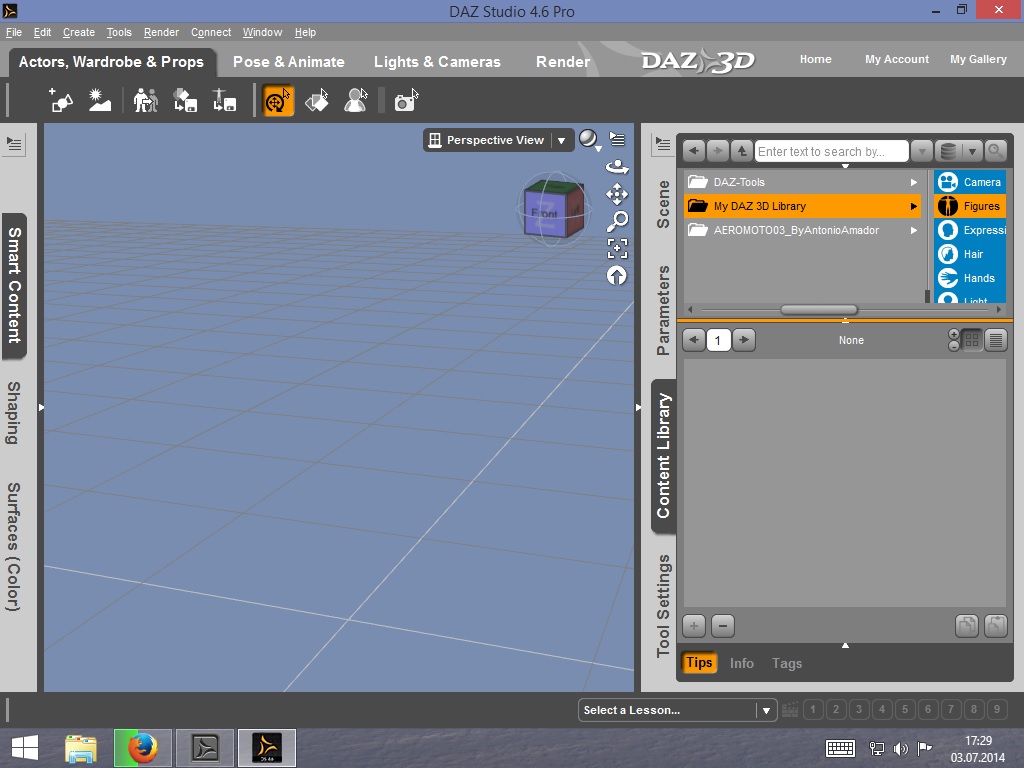This screenshot has width=1024, height=768.
Task: Click the sun and landscape toolbar icon
Action: pyautogui.click(x=100, y=101)
